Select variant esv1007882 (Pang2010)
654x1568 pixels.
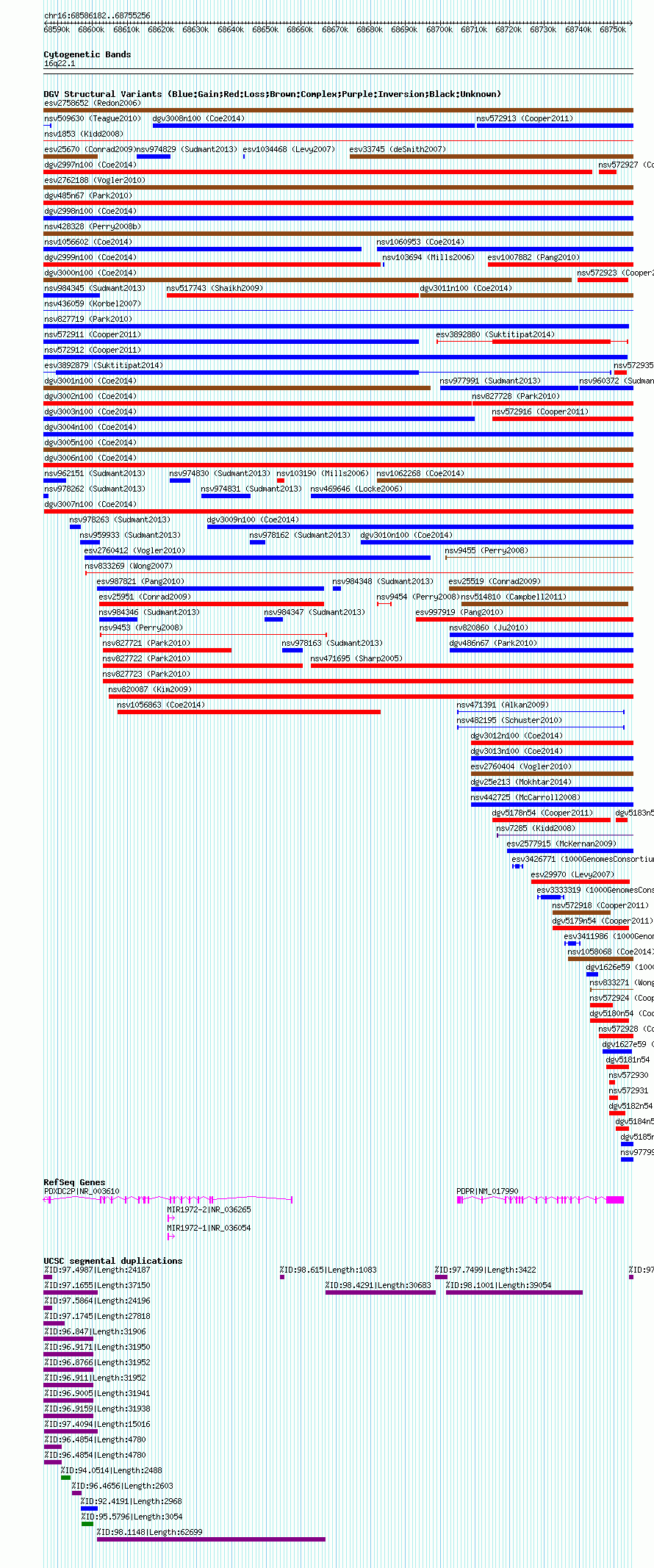pos(533,258)
